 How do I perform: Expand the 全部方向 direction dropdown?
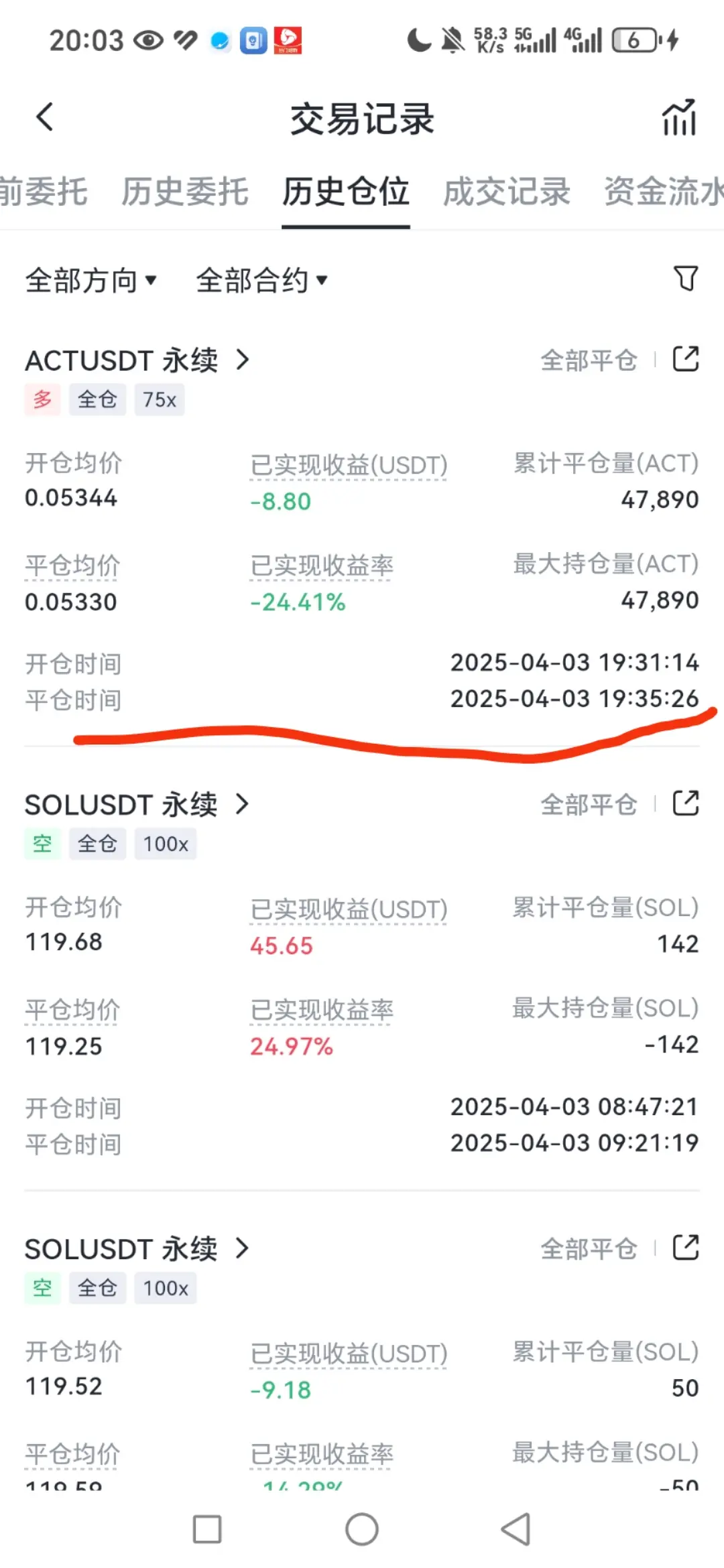(x=91, y=280)
